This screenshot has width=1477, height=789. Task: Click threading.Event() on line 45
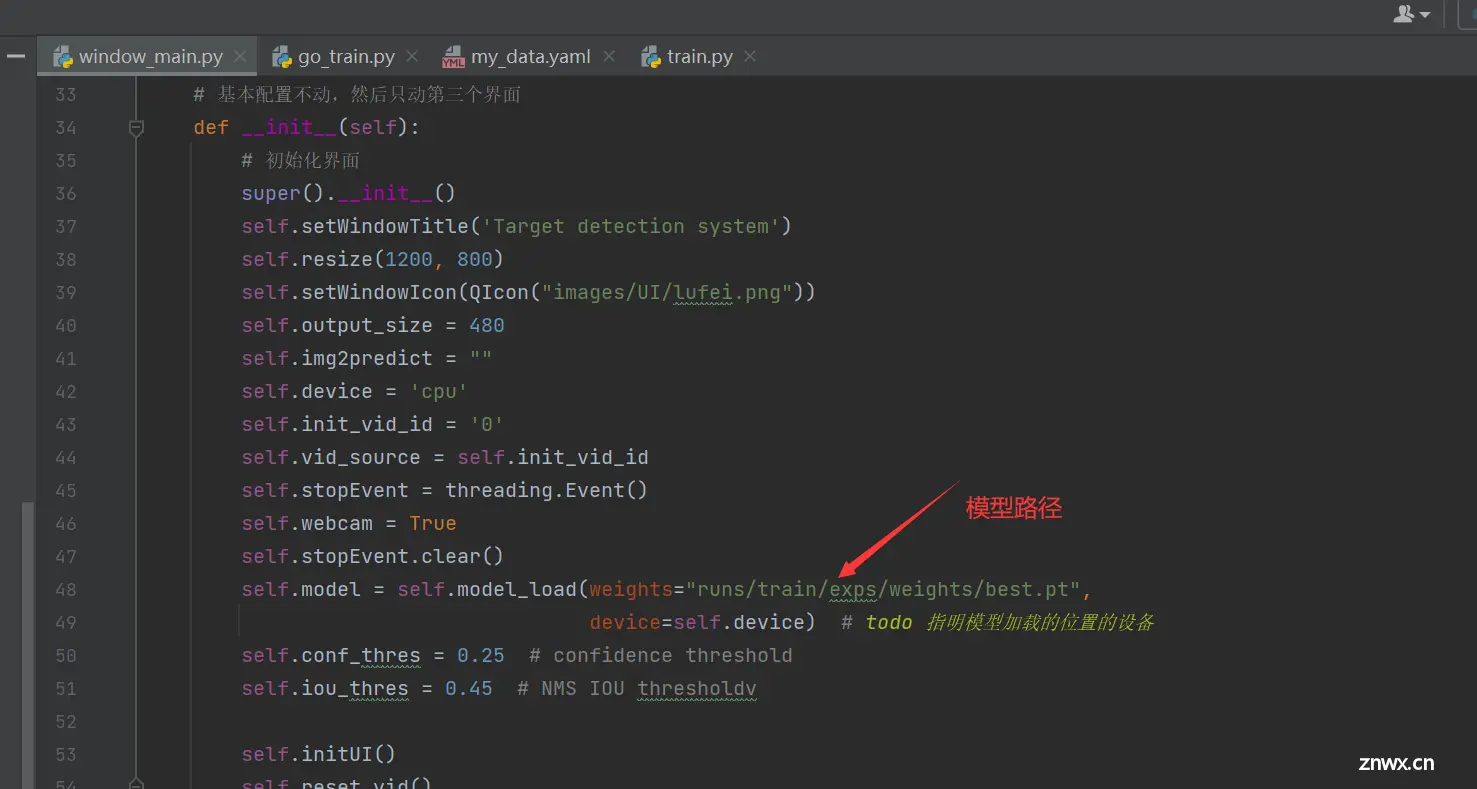point(547,490)
